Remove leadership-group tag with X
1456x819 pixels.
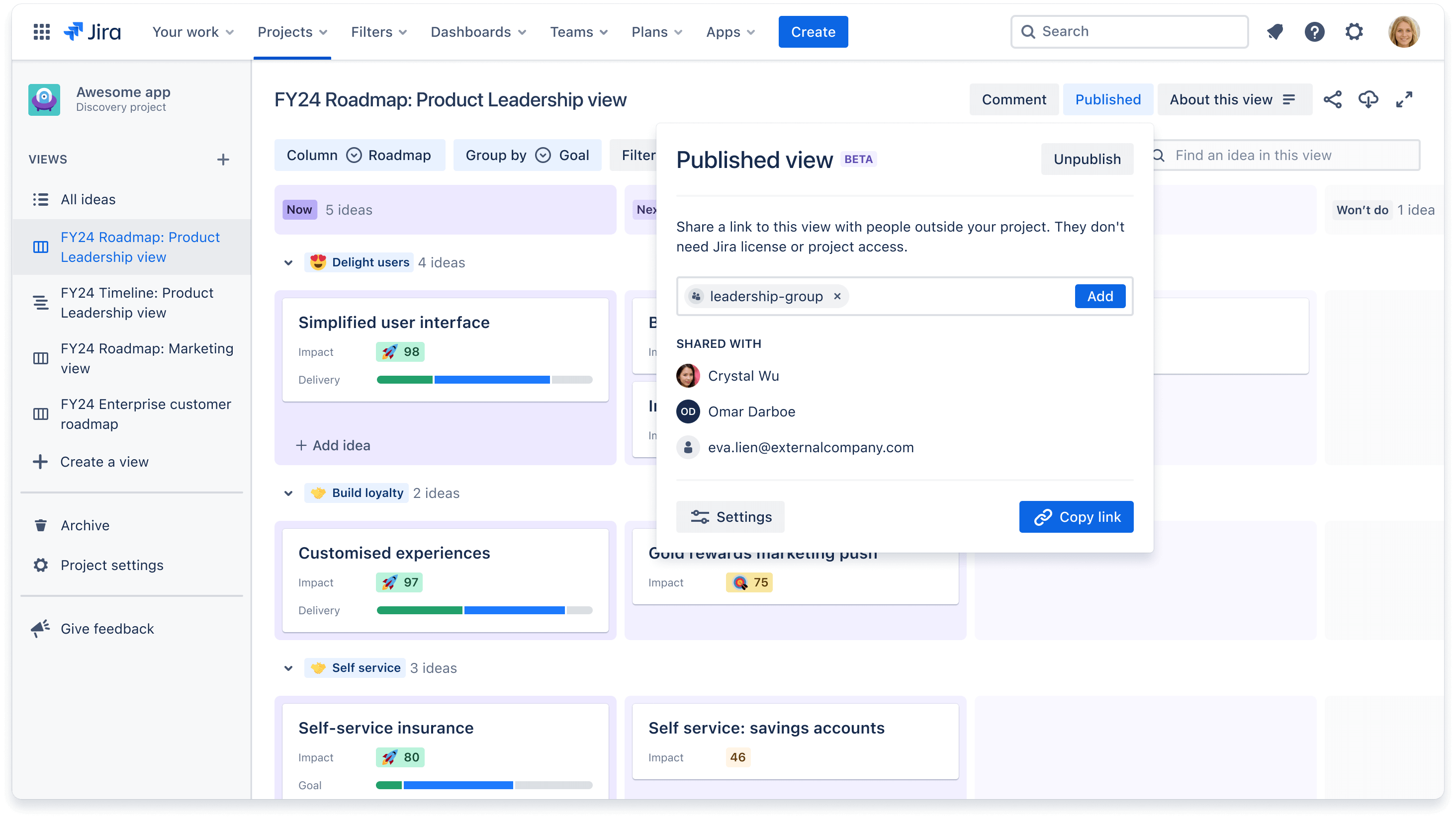click(838, 295)
